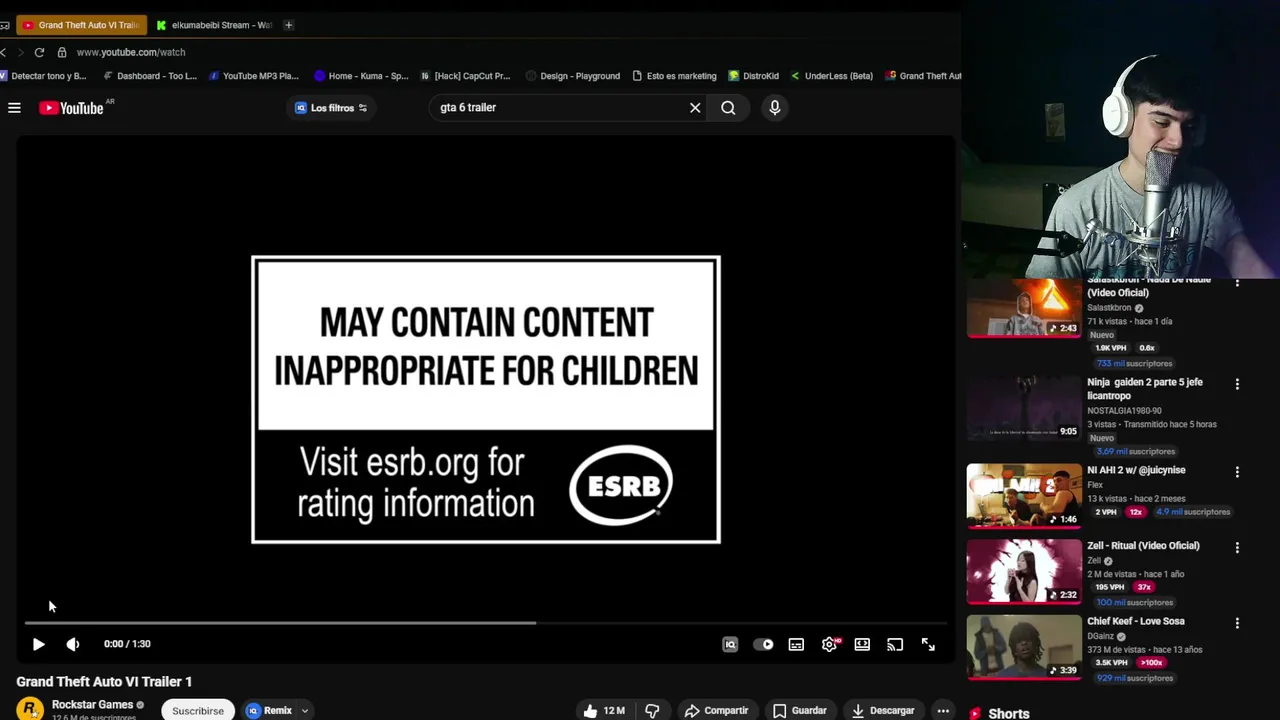Open [Hack] CapCut Pr... bookmark
The image size is (1280, 720).
tap(465, 76)
